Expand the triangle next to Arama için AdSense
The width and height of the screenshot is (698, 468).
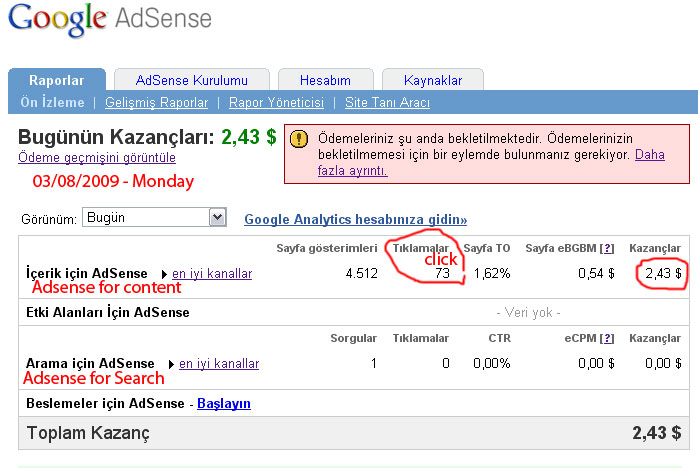(171, 364)
